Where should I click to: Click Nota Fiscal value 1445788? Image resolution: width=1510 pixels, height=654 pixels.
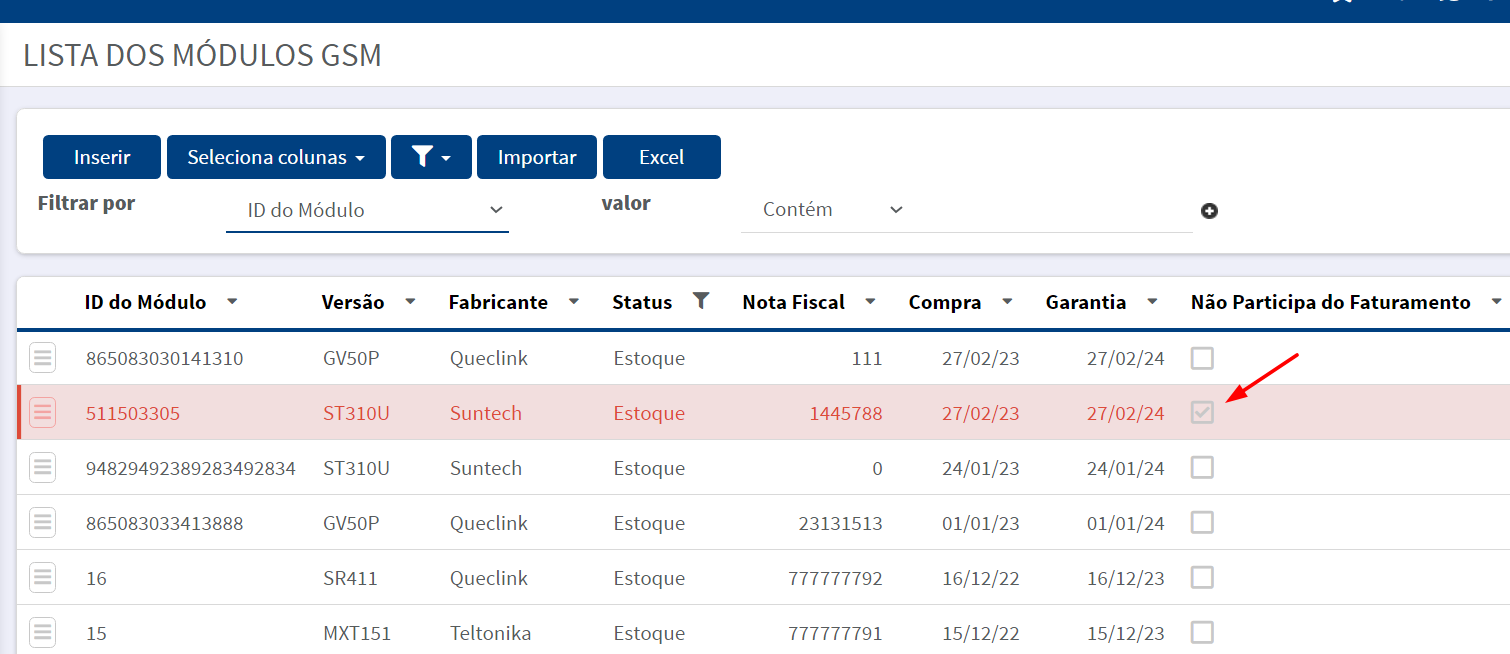tap(846, 413)
